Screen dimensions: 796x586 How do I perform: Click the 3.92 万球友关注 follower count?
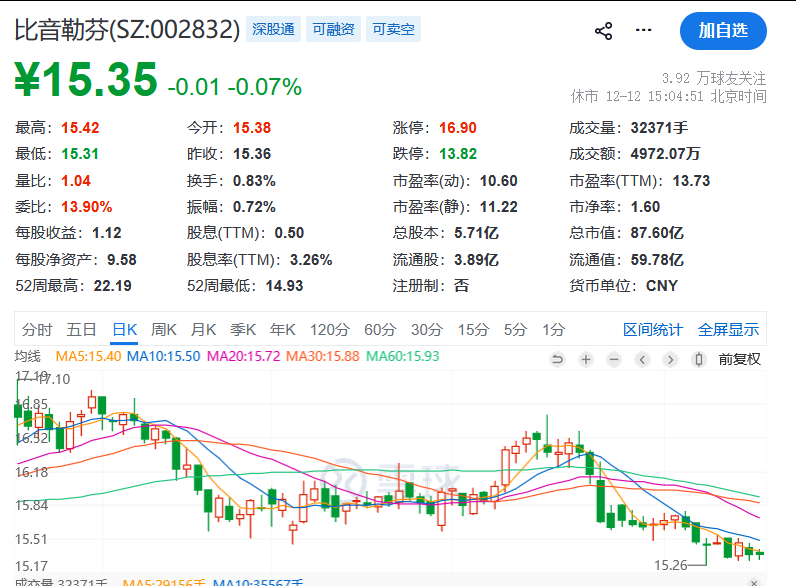(714, 78)
